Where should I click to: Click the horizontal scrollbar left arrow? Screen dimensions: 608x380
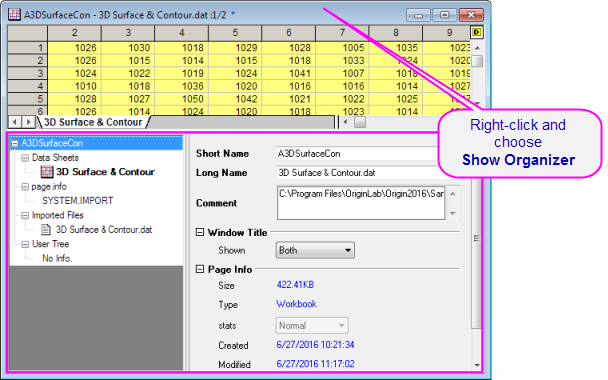pos(345,122)
